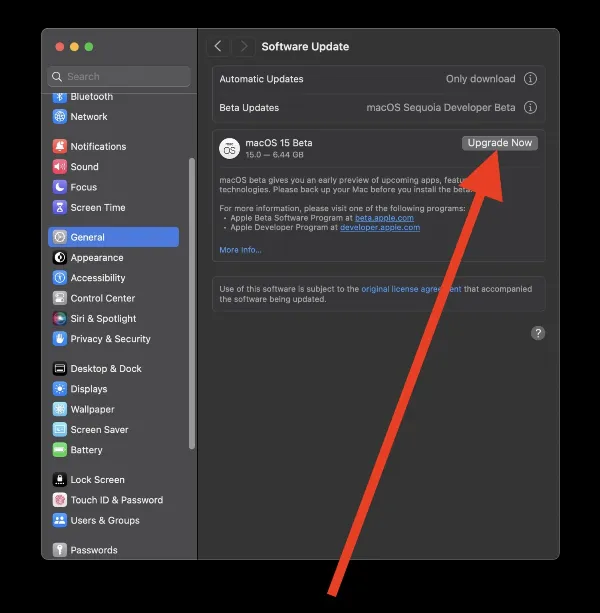Click the Focus moon icon
This screenshot has width=600, height=613.
60,187
